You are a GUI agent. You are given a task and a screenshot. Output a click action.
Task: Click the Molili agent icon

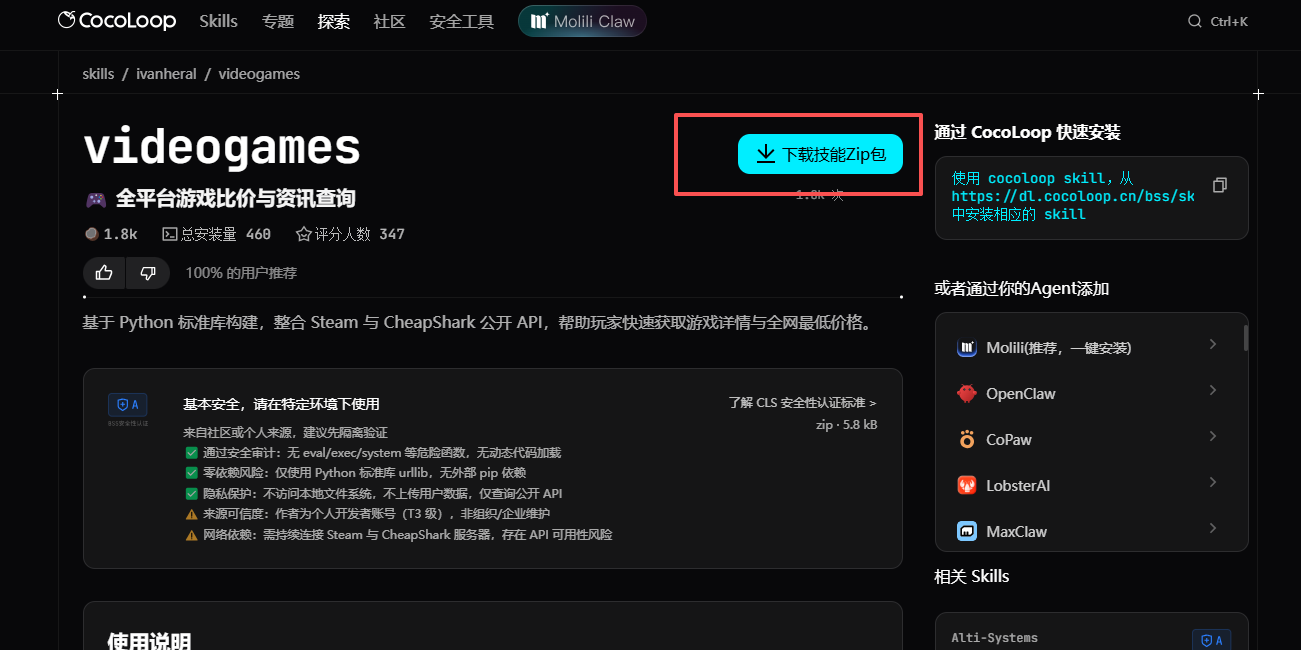tap(967, 348)
